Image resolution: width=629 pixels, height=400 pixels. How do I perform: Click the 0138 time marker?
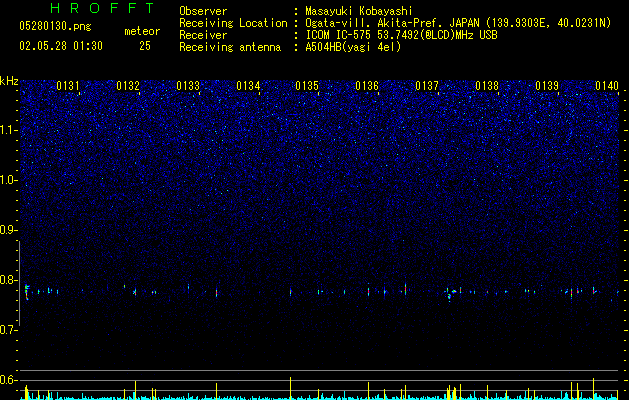click(x=487, y=86)
